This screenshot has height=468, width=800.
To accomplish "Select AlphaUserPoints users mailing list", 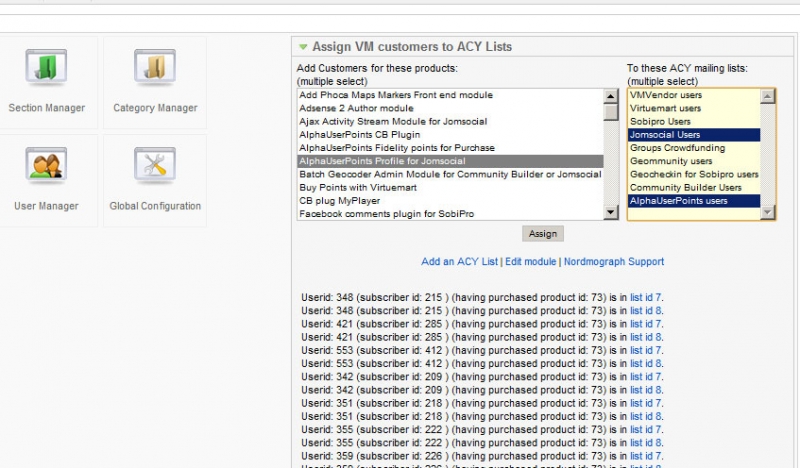I will click(694, 201).
